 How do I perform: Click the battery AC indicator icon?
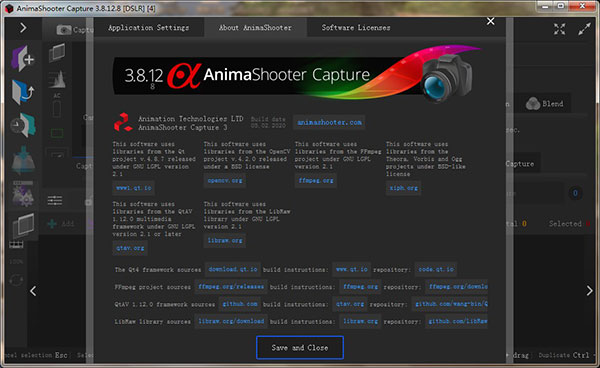coord(57,106)
